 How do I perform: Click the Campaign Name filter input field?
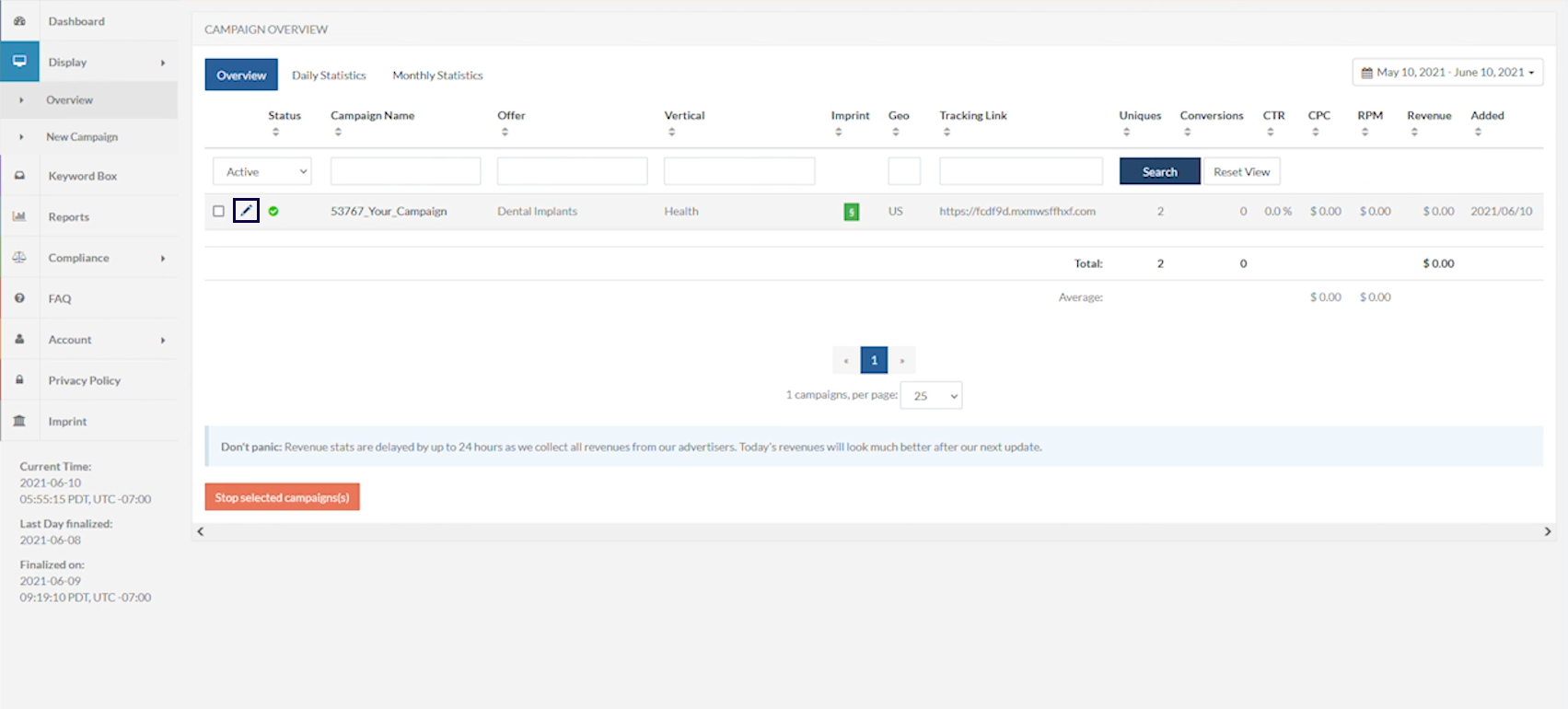tap(405, 171)
